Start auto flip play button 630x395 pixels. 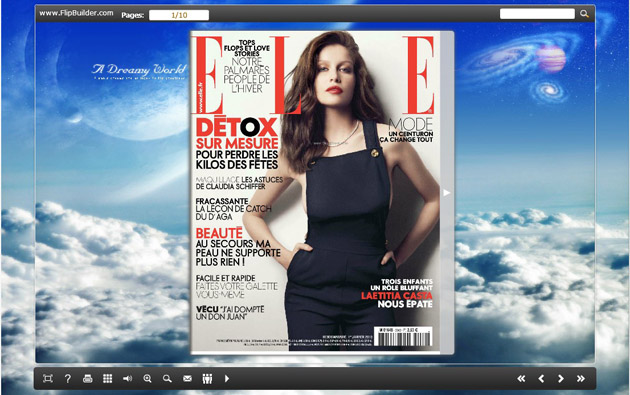click(x=227, y=379)
